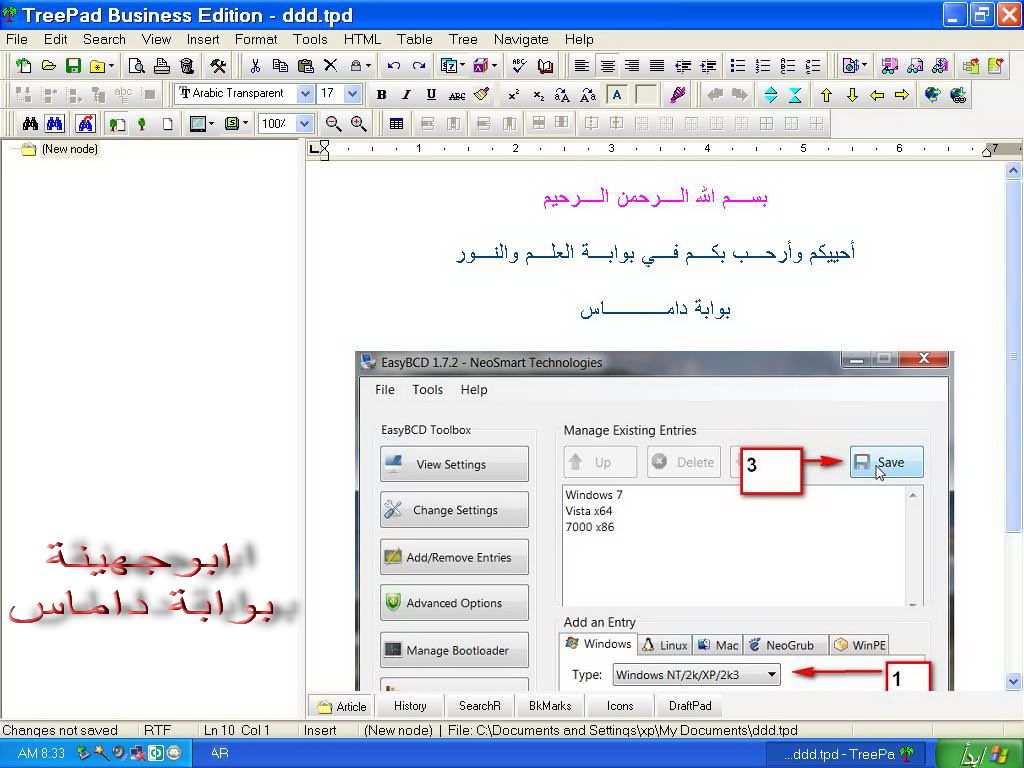This screenshot has height=768, width=1024.
Task: Click the black binoculars search icon
Action: 30,123
